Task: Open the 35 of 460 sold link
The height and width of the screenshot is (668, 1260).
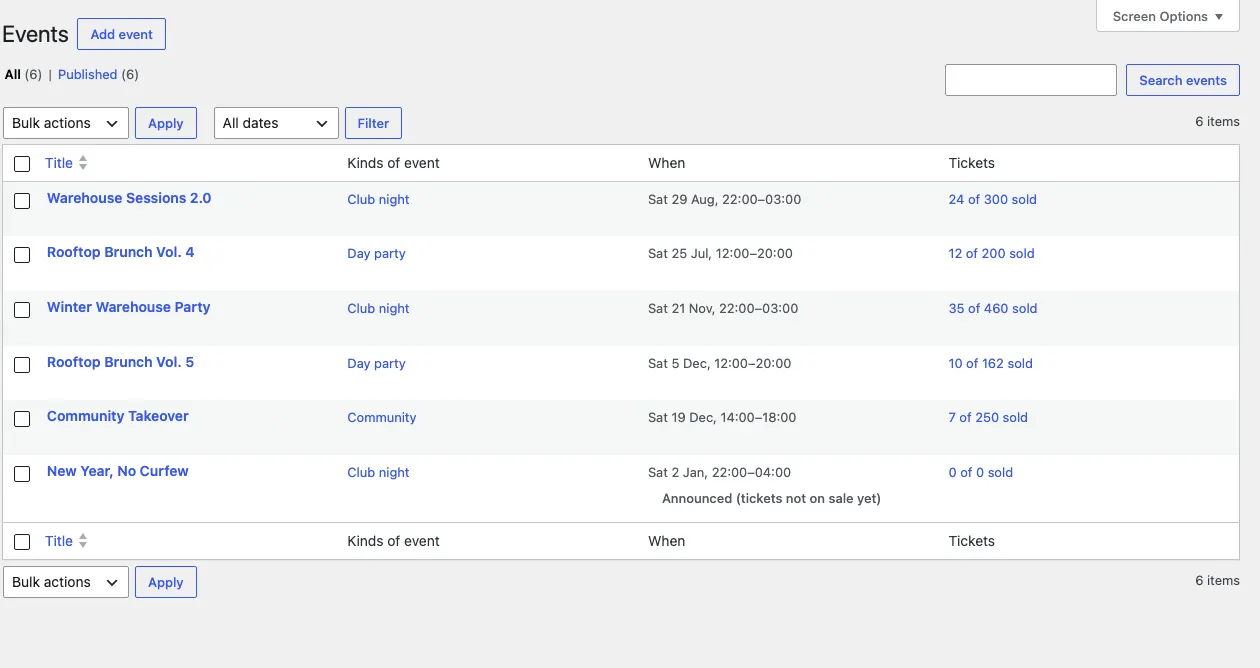Action: (993, 308)
